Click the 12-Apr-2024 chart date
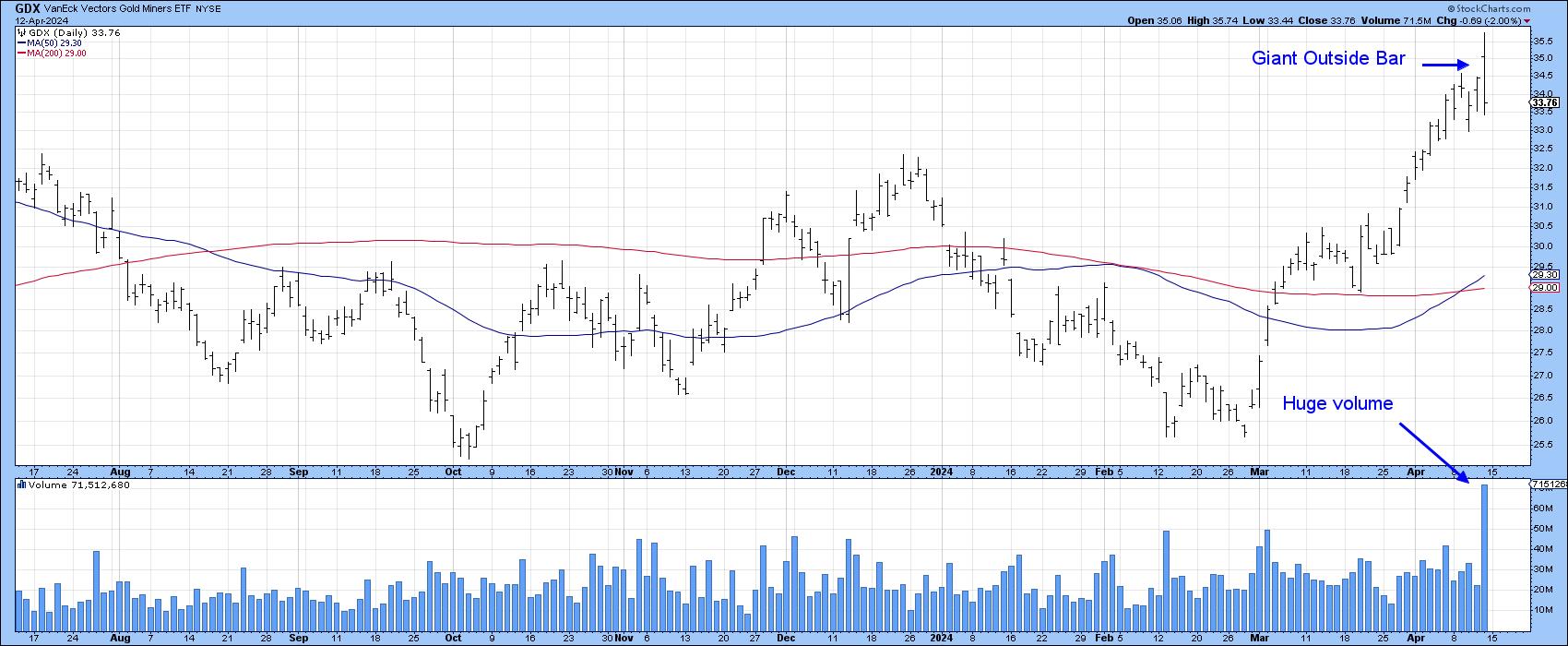The width and height of the screenshot is (1568, 646). coord(40,19)
